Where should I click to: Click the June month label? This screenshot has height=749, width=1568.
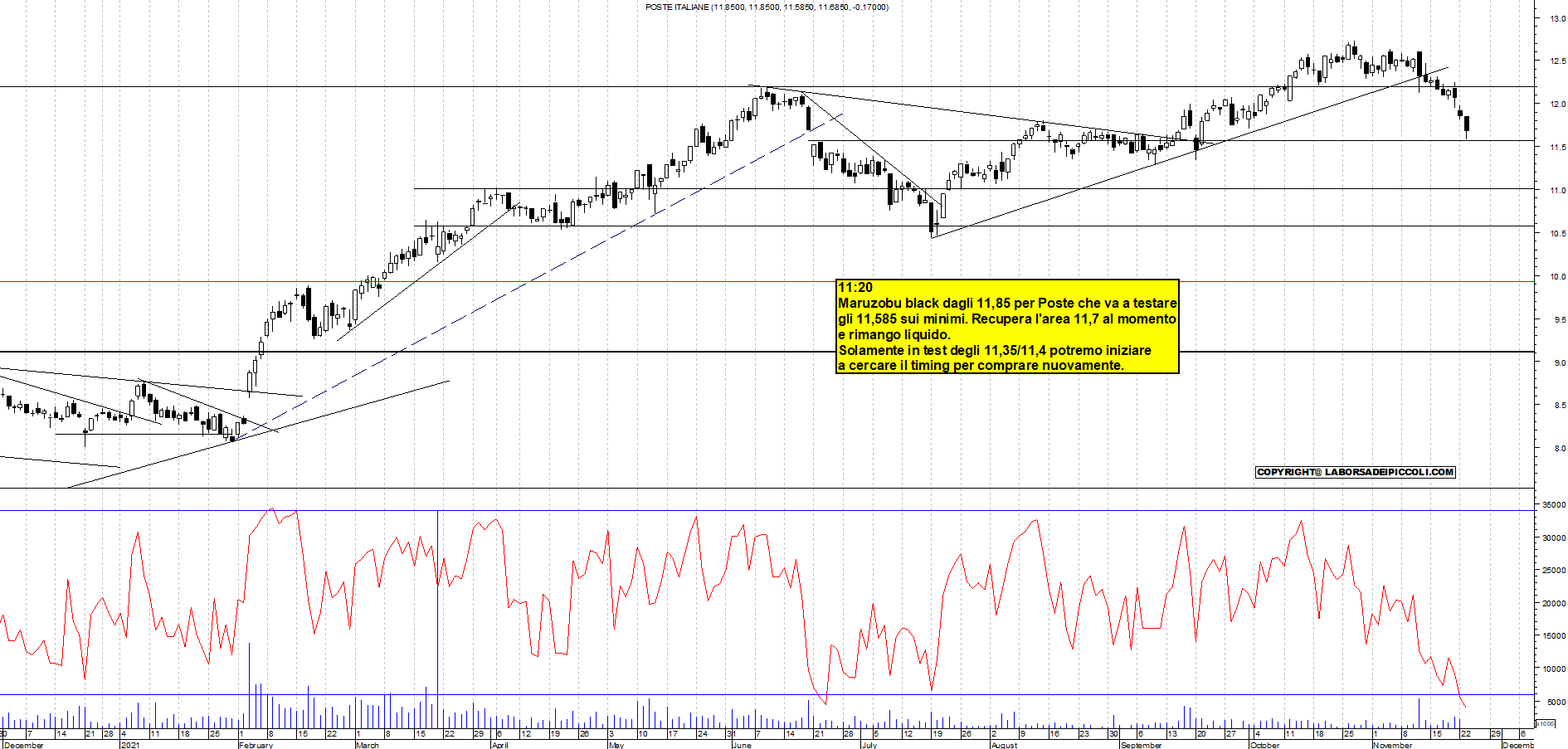(742, 745)
